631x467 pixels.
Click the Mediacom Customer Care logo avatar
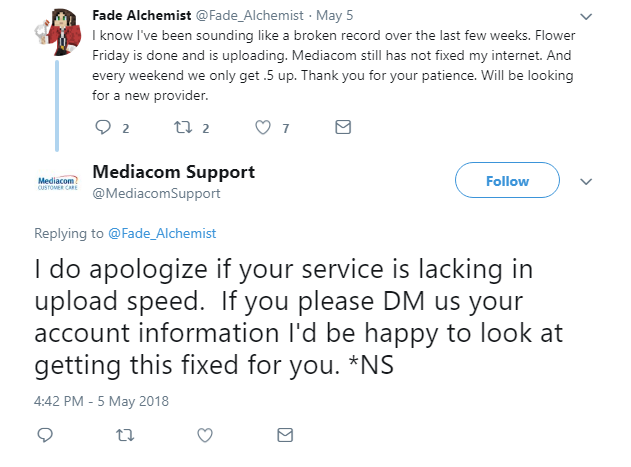point(57,182)
